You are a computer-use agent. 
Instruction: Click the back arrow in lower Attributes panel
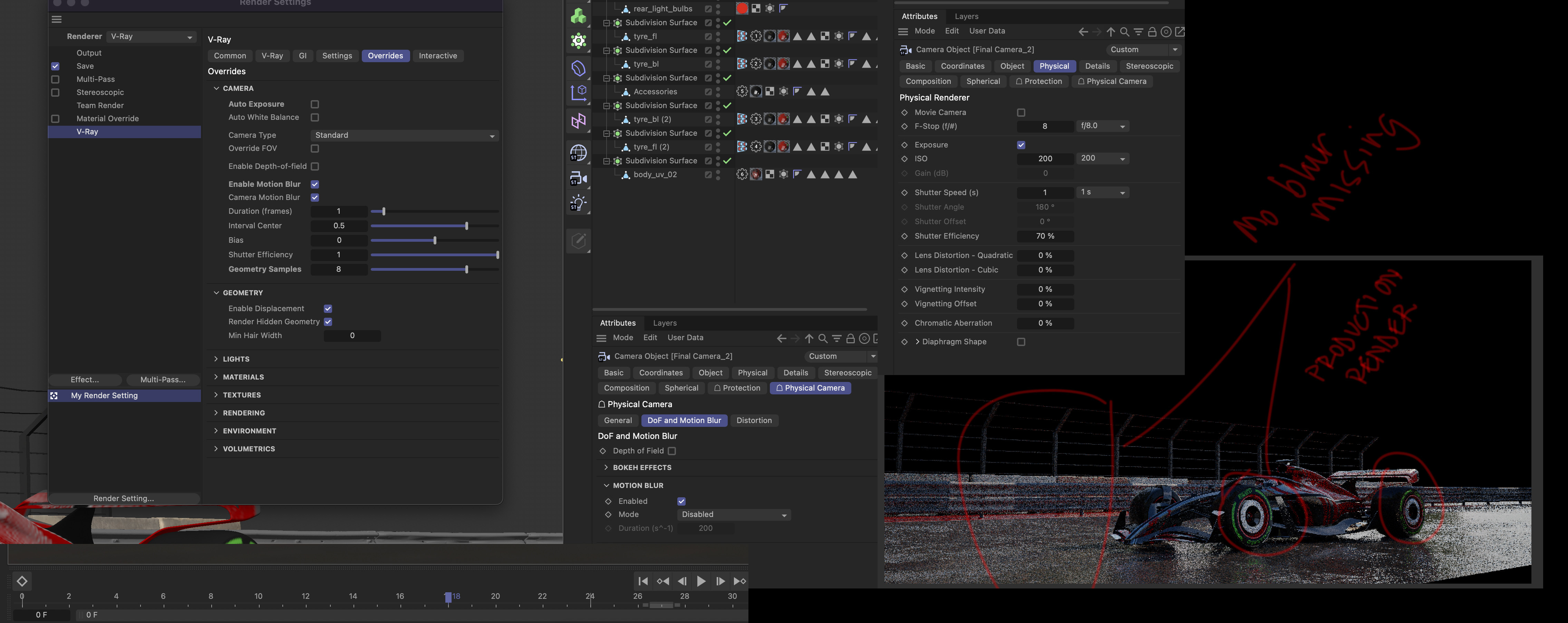pos(781,338)
